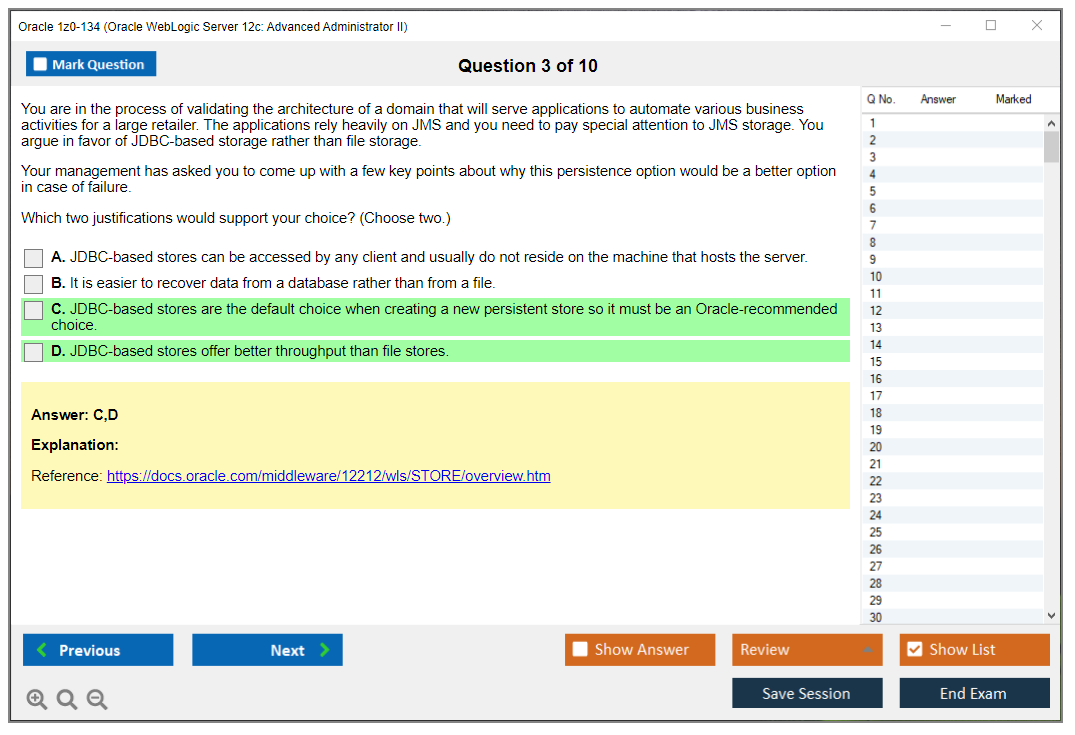Maximize the exam window
Image resolution: width=1075 pixels, height=735 pixels.
[991, 25]
